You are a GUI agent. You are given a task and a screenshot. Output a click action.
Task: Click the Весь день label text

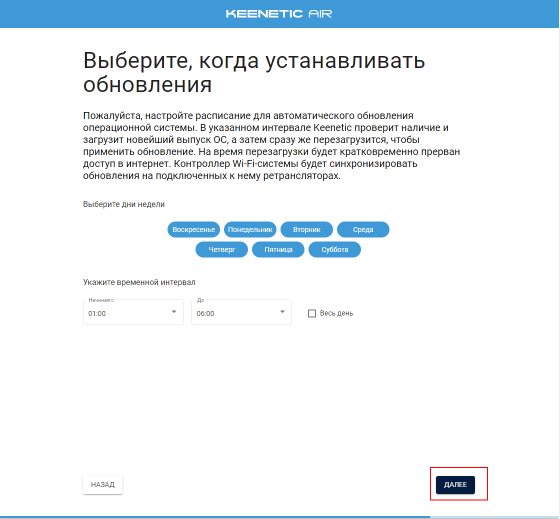(x=336, y=313)
